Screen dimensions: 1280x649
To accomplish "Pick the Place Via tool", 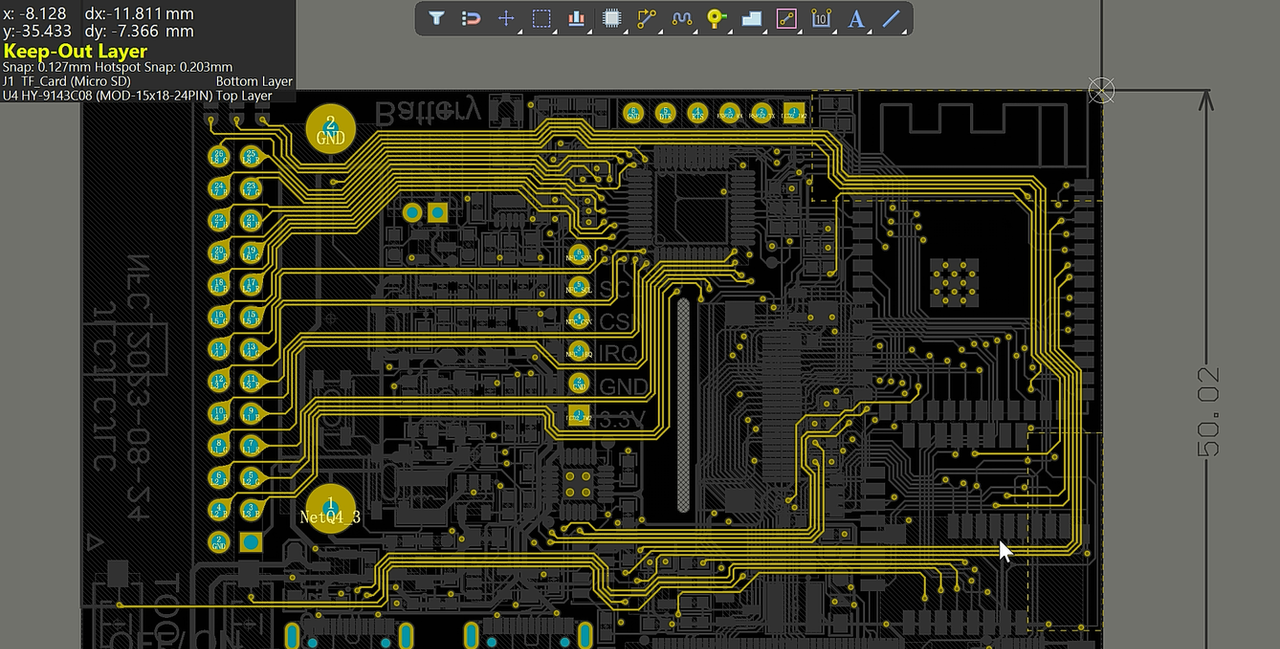I will 716,18.
